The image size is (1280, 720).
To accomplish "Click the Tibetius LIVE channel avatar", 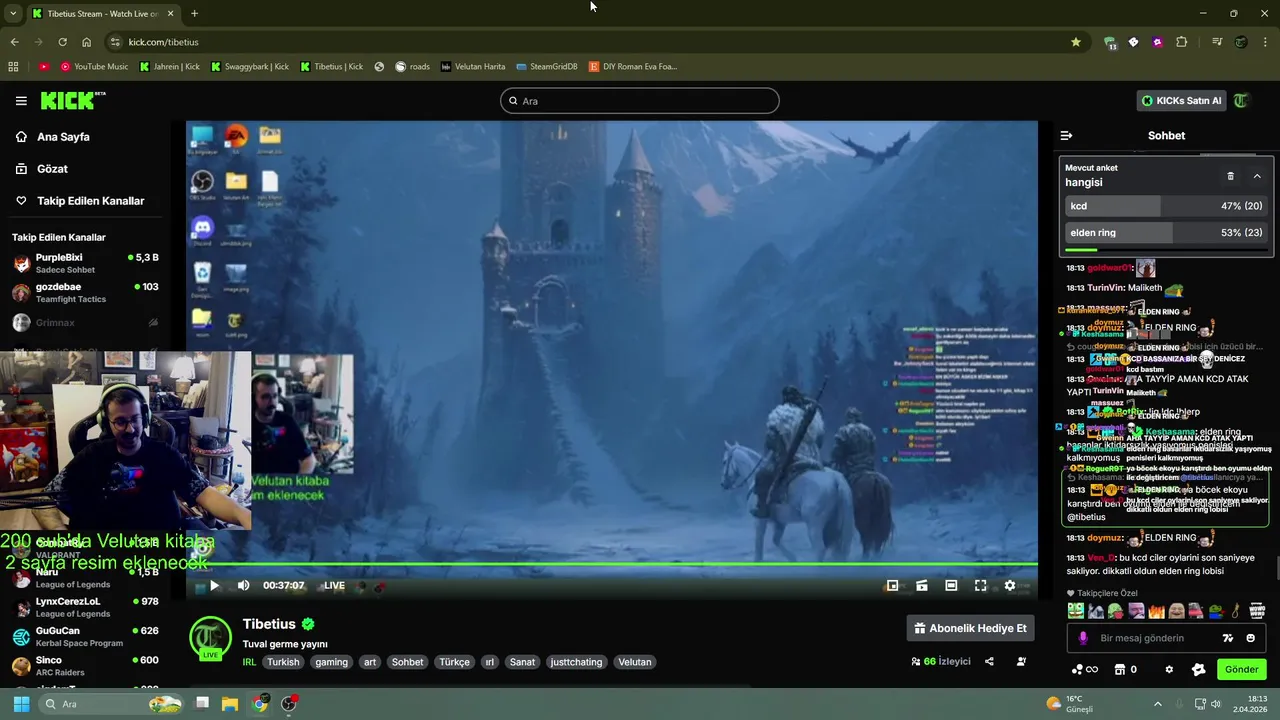I will coord(210,639).
